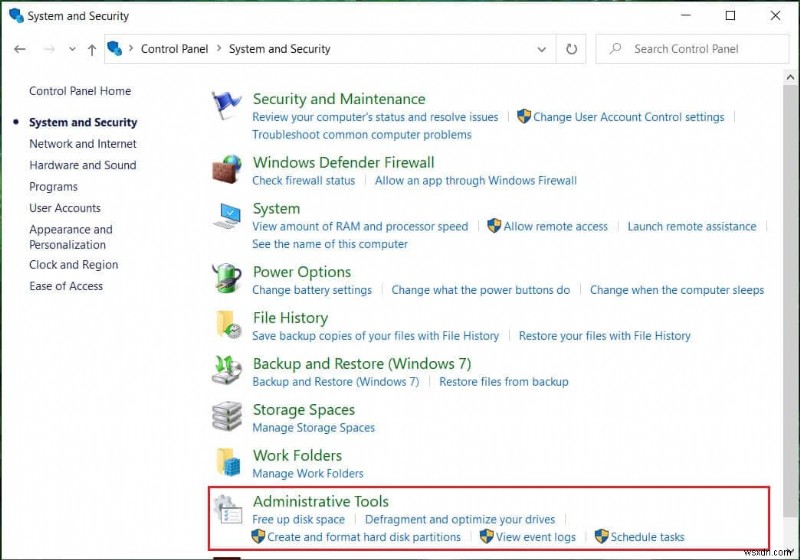Go to Hardware and Sound category
800x560 pixels.
(82, 165)
